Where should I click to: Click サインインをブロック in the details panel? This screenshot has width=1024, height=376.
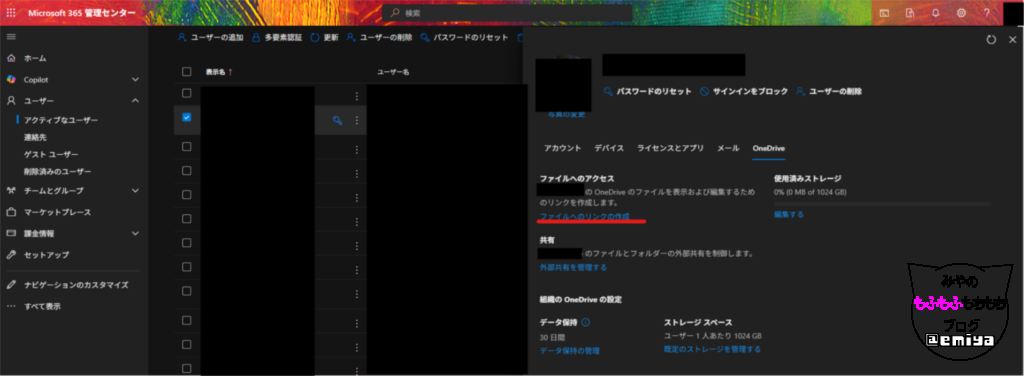tap(744, 91)
